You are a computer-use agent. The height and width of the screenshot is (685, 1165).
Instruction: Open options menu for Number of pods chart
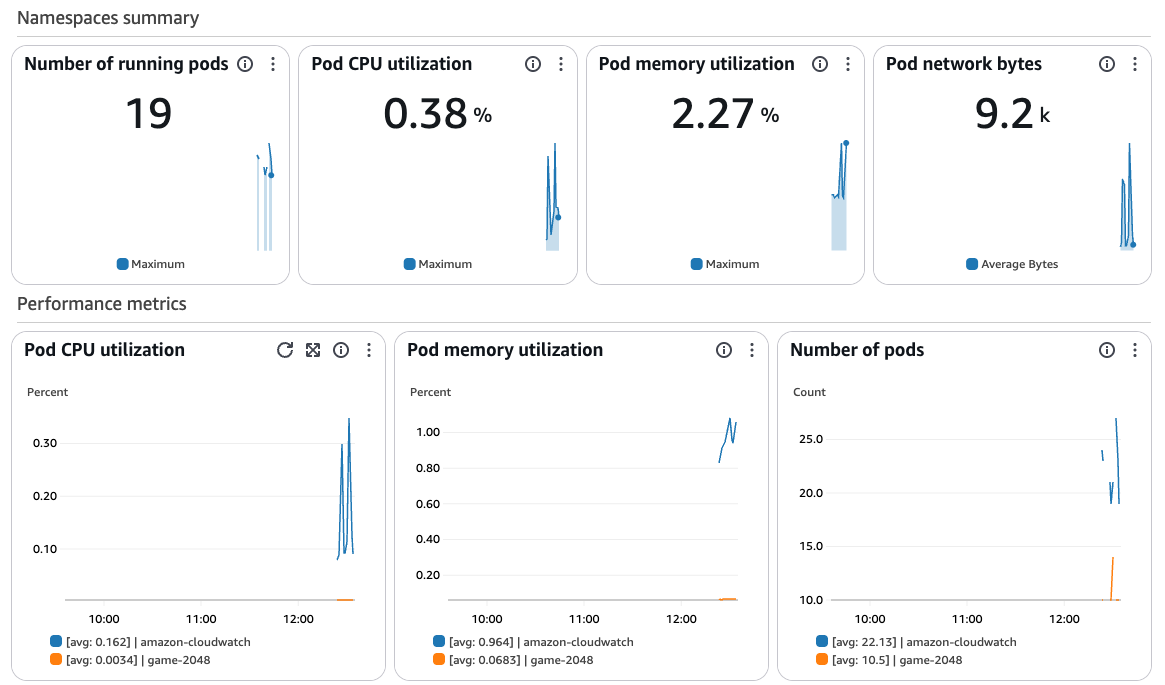(x=1135, y=350)
